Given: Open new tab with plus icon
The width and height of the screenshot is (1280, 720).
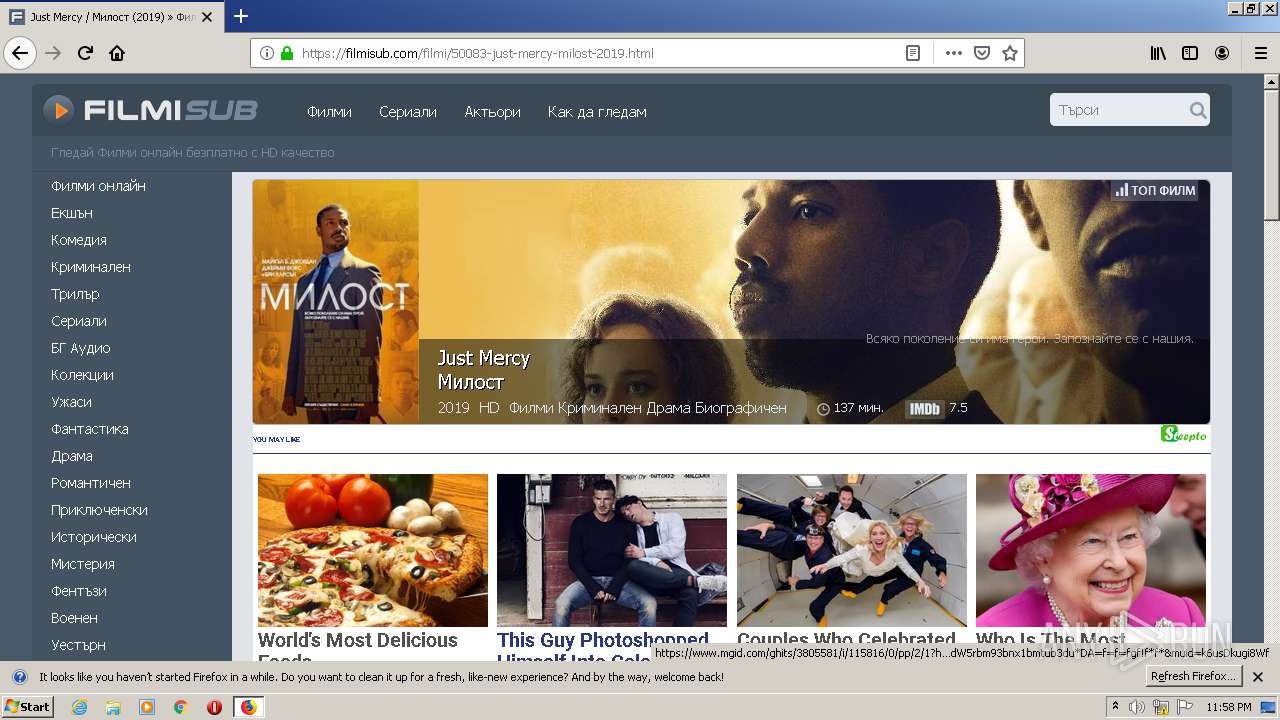Looking at the screenshot, I should 241,16.
